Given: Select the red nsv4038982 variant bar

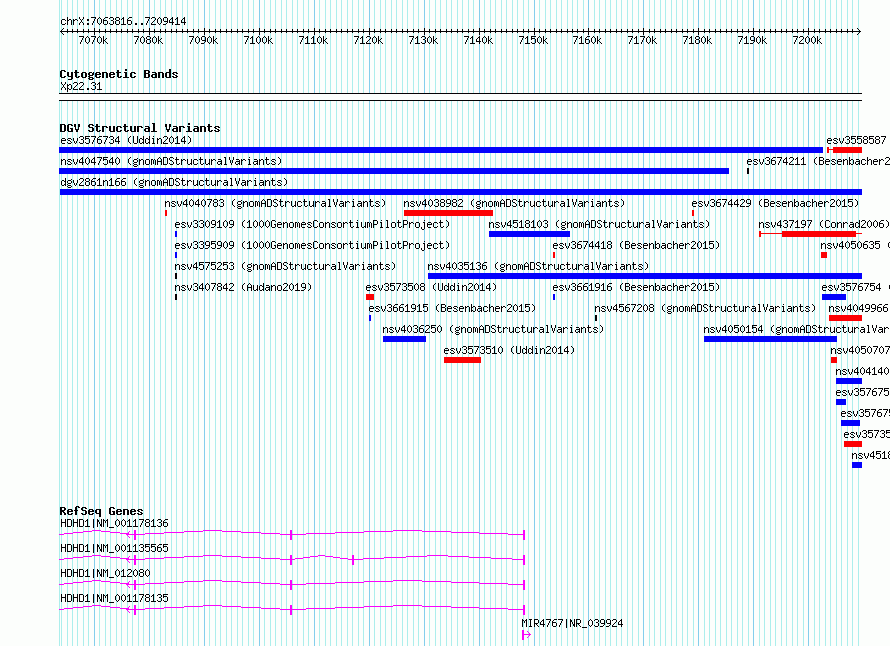Looking at the screenshot, I should click(448, 213).
